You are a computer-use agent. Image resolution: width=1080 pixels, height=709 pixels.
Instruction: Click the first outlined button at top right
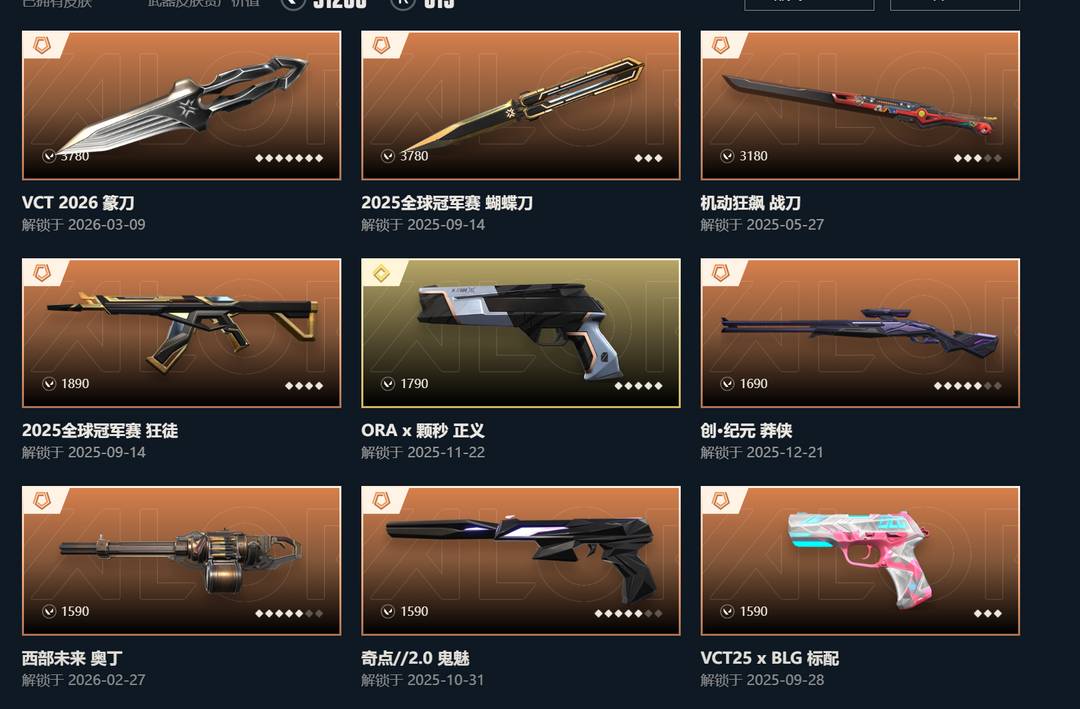809,4
